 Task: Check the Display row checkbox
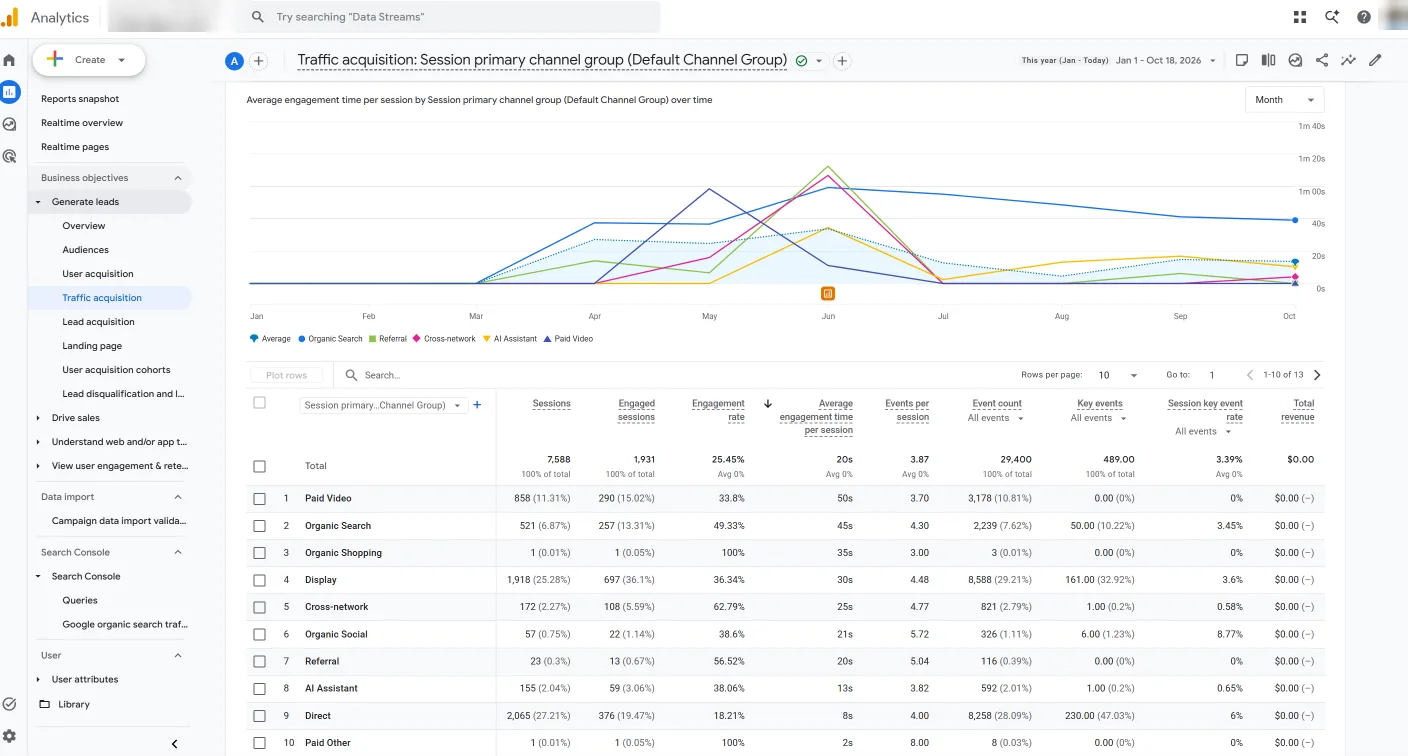click(x=260, y=580)
